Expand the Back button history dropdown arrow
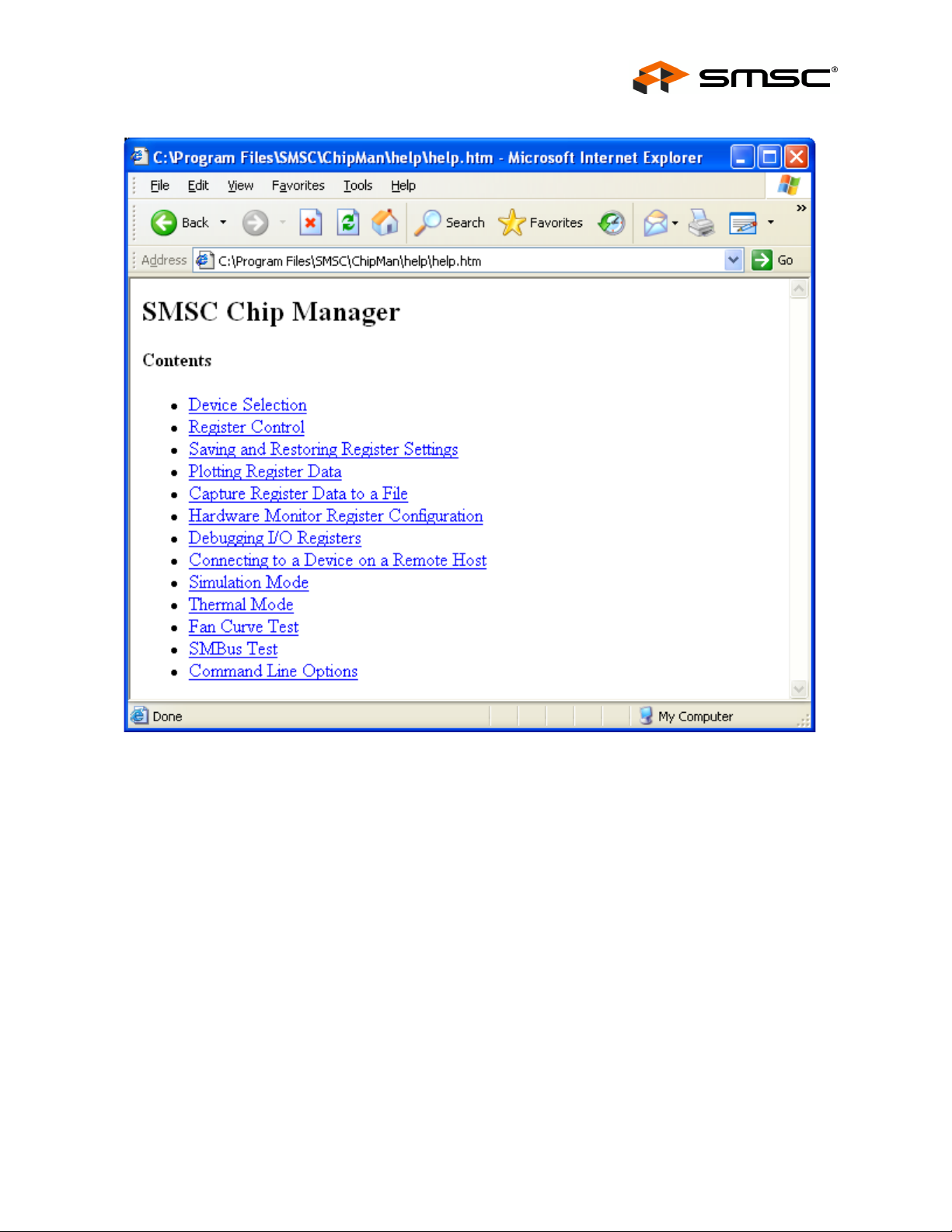This screenshot has width=952, height=1232. tap(223, 222)
